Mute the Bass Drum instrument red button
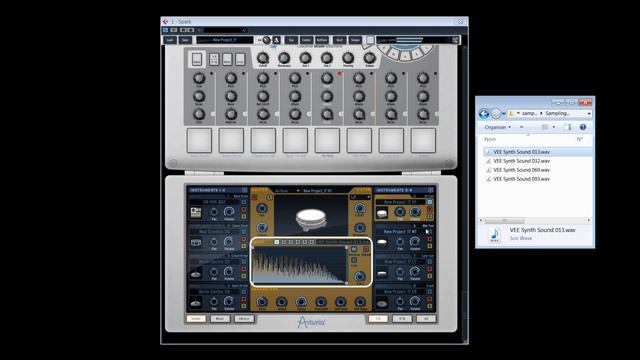This screenshot has height=360, width=640. coord(244,209)
